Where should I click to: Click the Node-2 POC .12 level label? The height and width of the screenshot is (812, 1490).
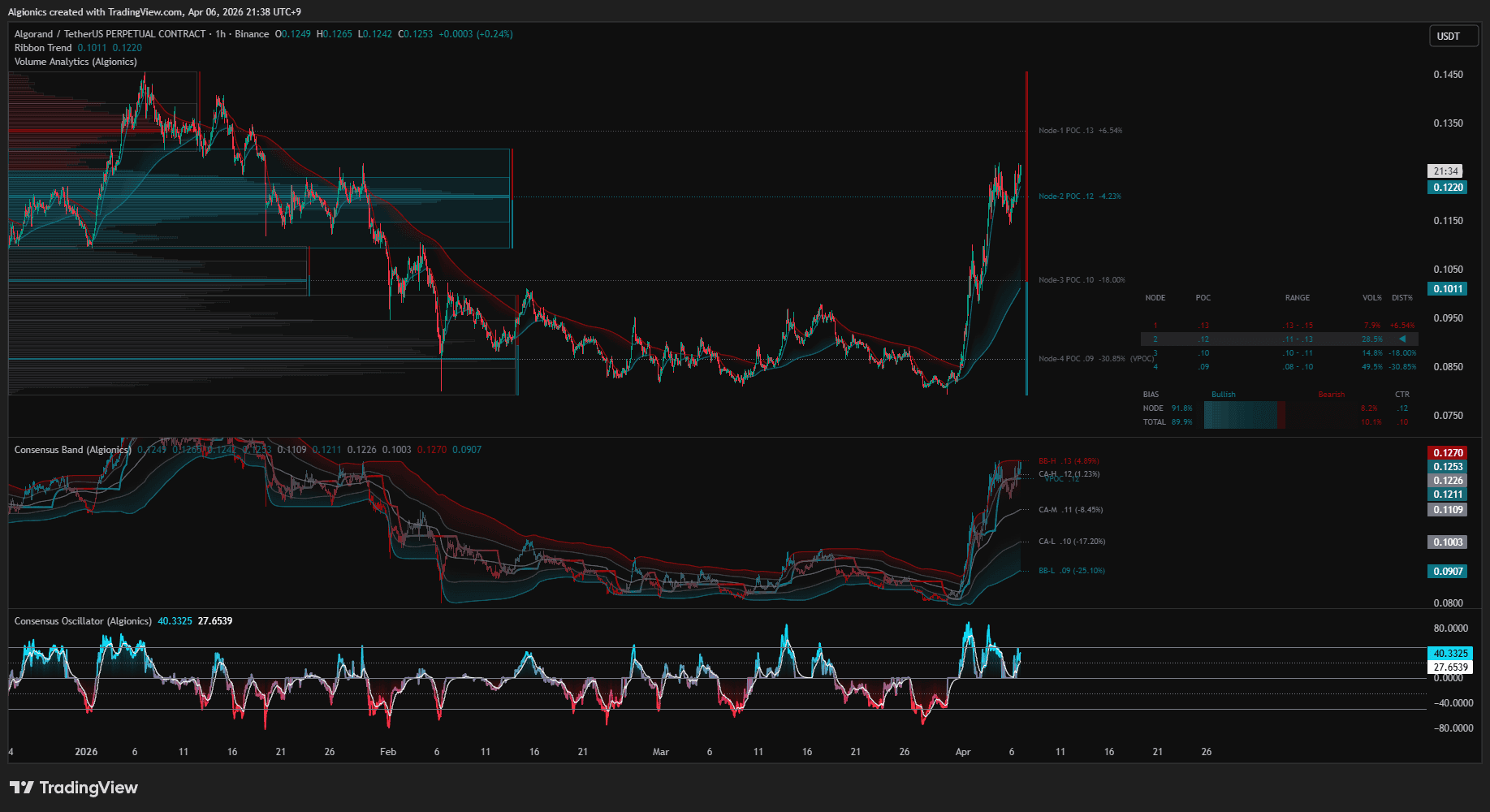click(1079, 197)
